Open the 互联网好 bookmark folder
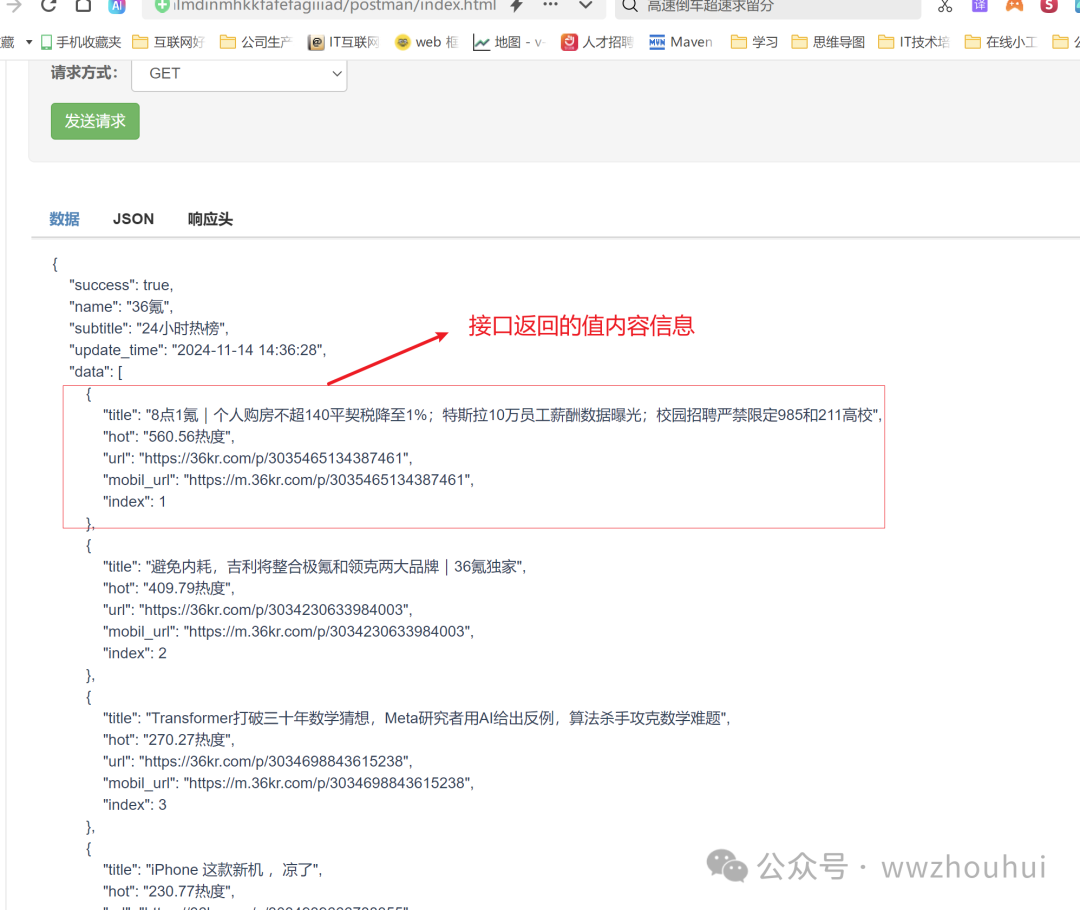1080x910 pixels. click(x=168, y=42)
